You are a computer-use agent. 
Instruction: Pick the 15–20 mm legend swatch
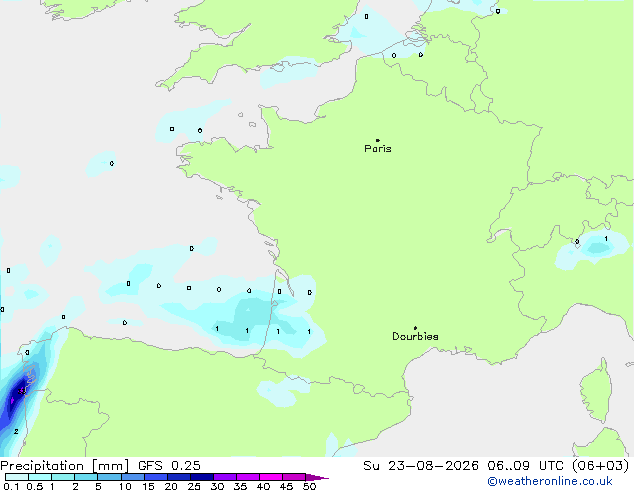coord(156,477)
